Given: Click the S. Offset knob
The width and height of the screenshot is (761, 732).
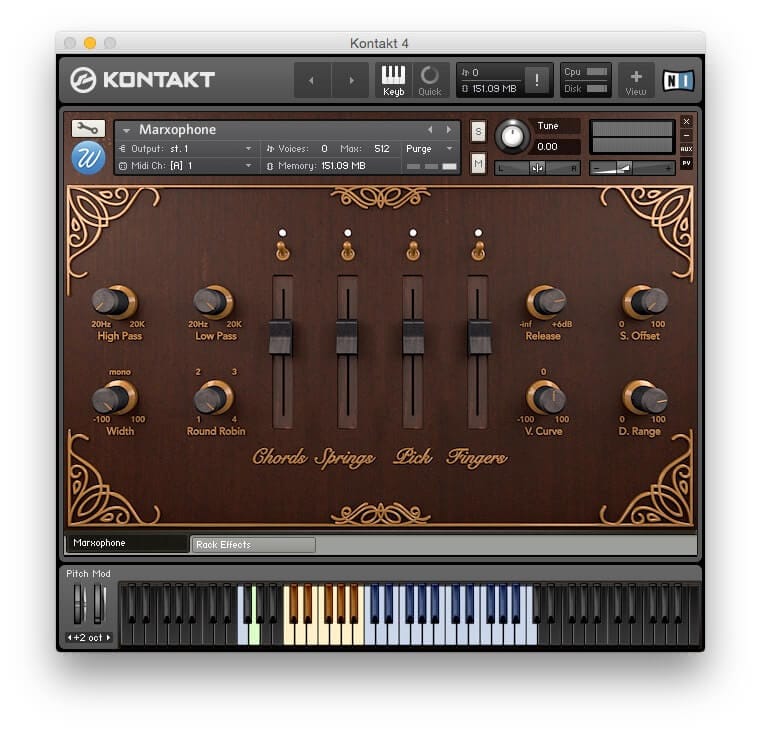Looking at the screenshot, I should coord(645,302).
